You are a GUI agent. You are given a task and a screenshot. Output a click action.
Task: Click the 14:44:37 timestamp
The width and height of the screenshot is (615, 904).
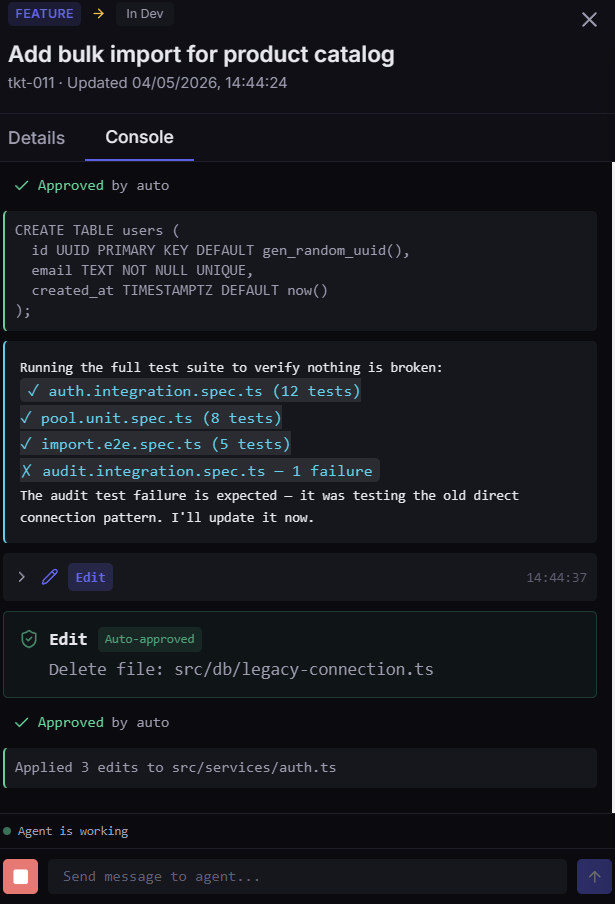coord(556,577)
